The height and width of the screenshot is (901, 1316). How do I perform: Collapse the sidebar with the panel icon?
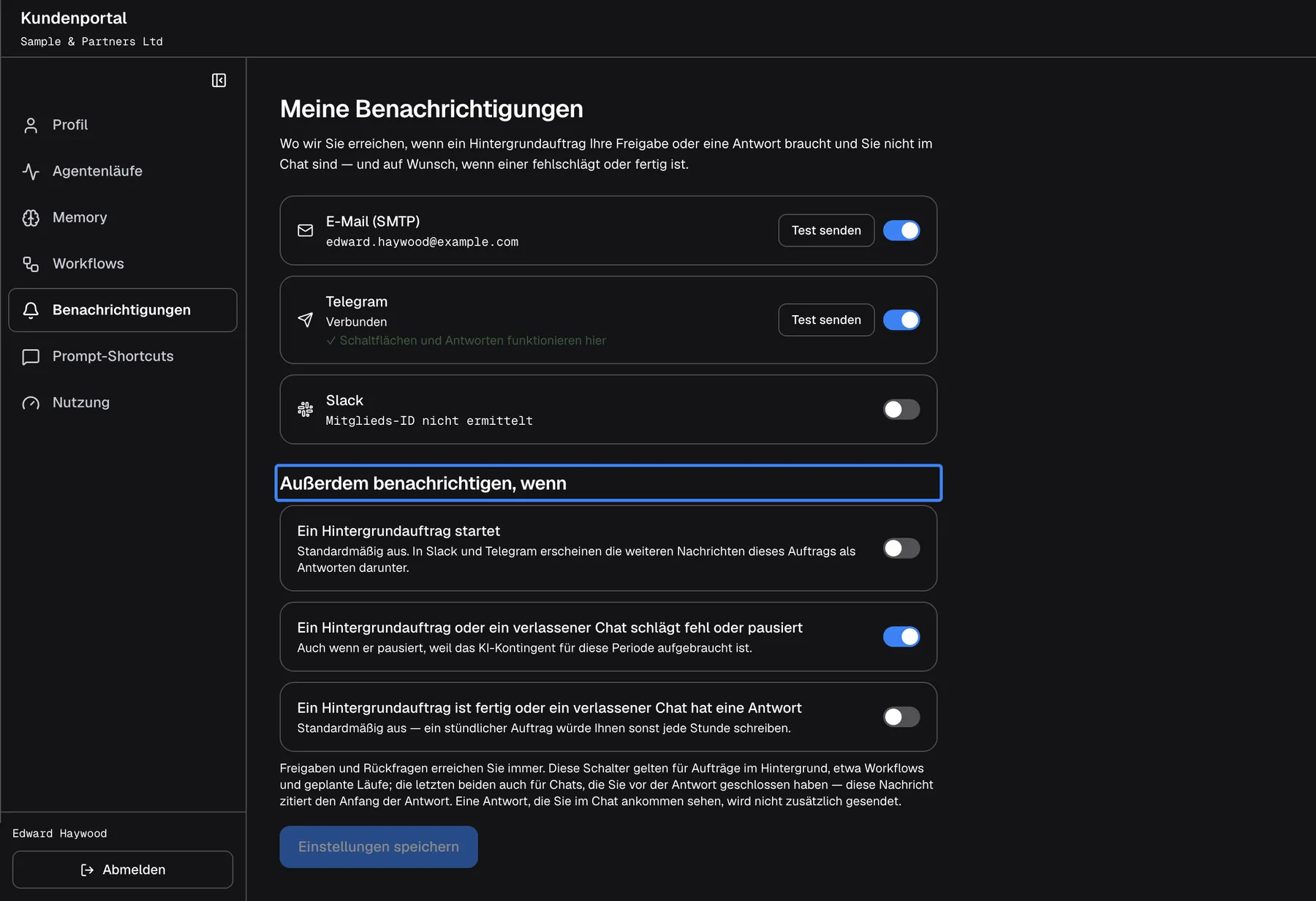pos(219,80)
